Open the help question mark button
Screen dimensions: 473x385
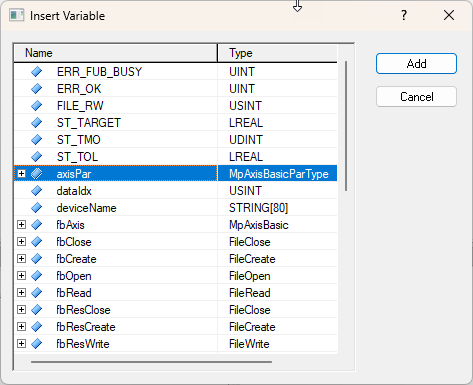point(404,15)
